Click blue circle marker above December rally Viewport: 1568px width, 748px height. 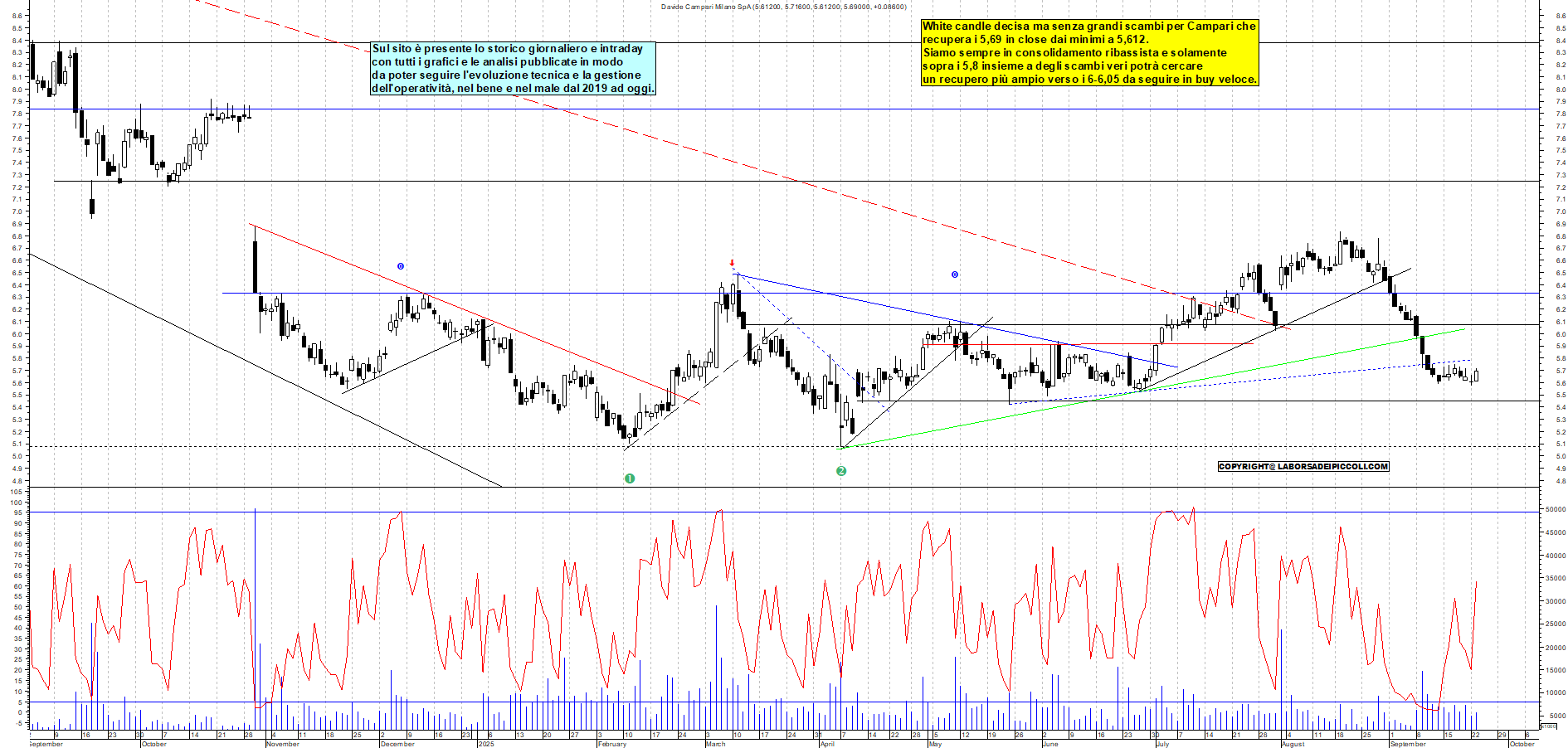(401, 266)
